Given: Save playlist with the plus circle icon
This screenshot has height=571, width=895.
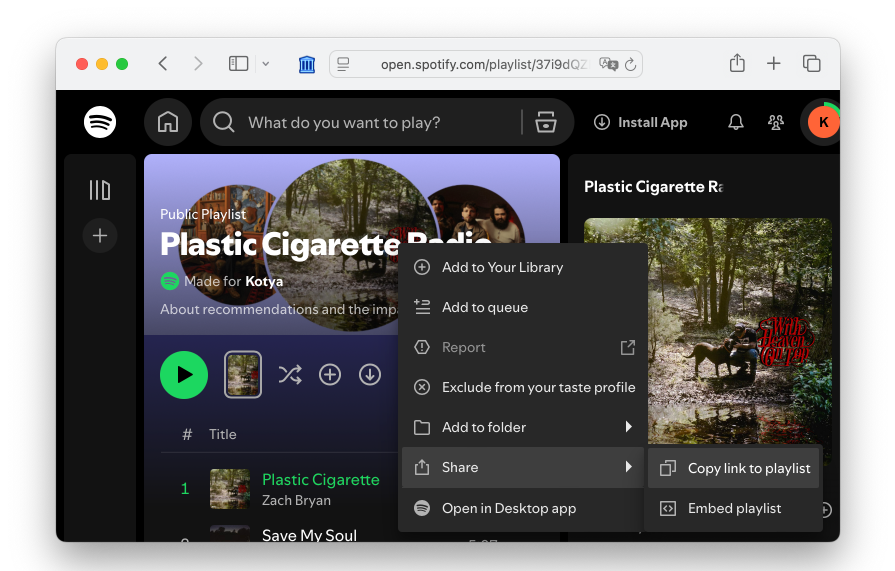Looking at the screenshot, I should pyautogui.click(x=330, y=375).
